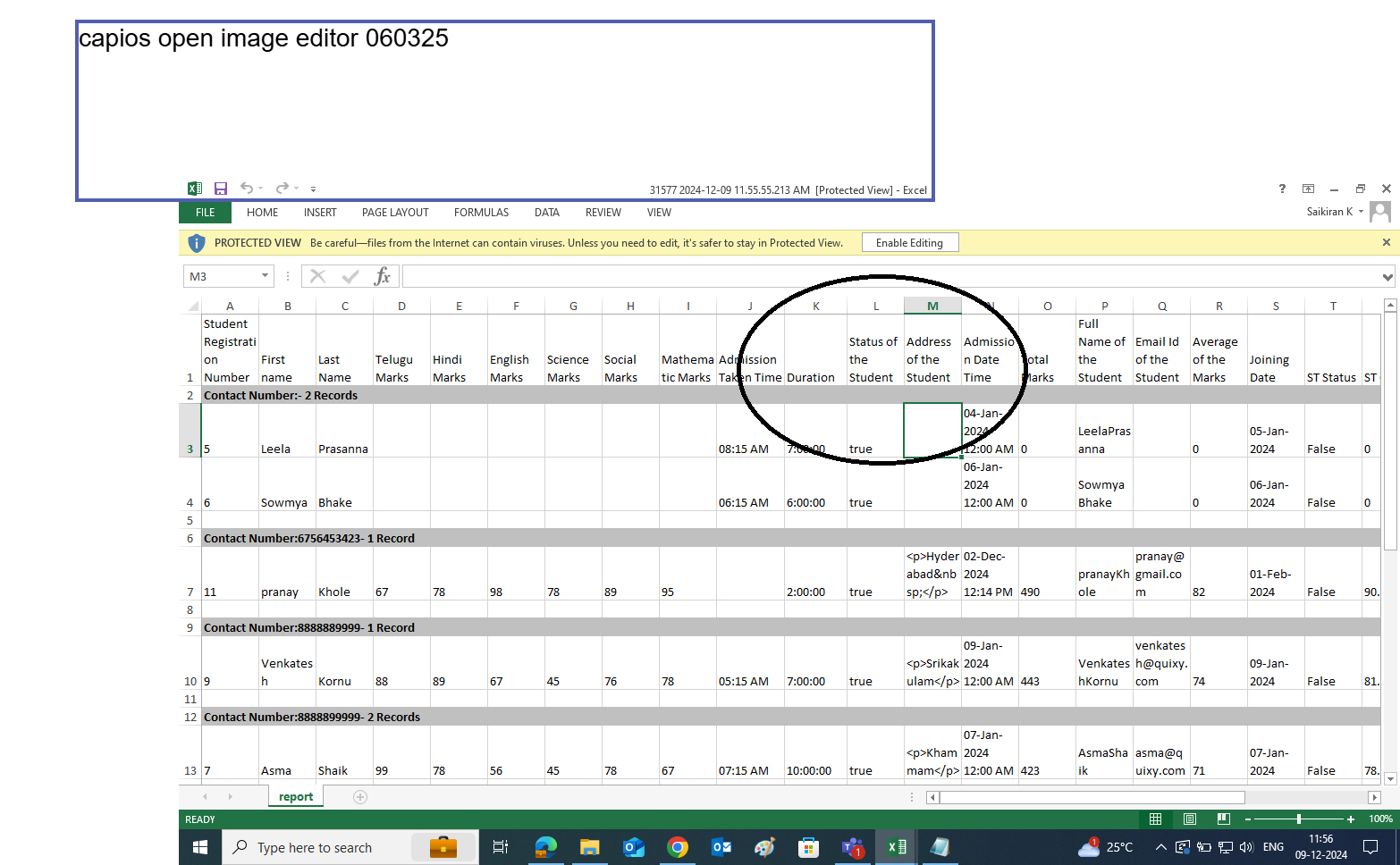Click the Select All corner triangle
The width and height of the screenshot is (1400, 865).
[193, 306]
